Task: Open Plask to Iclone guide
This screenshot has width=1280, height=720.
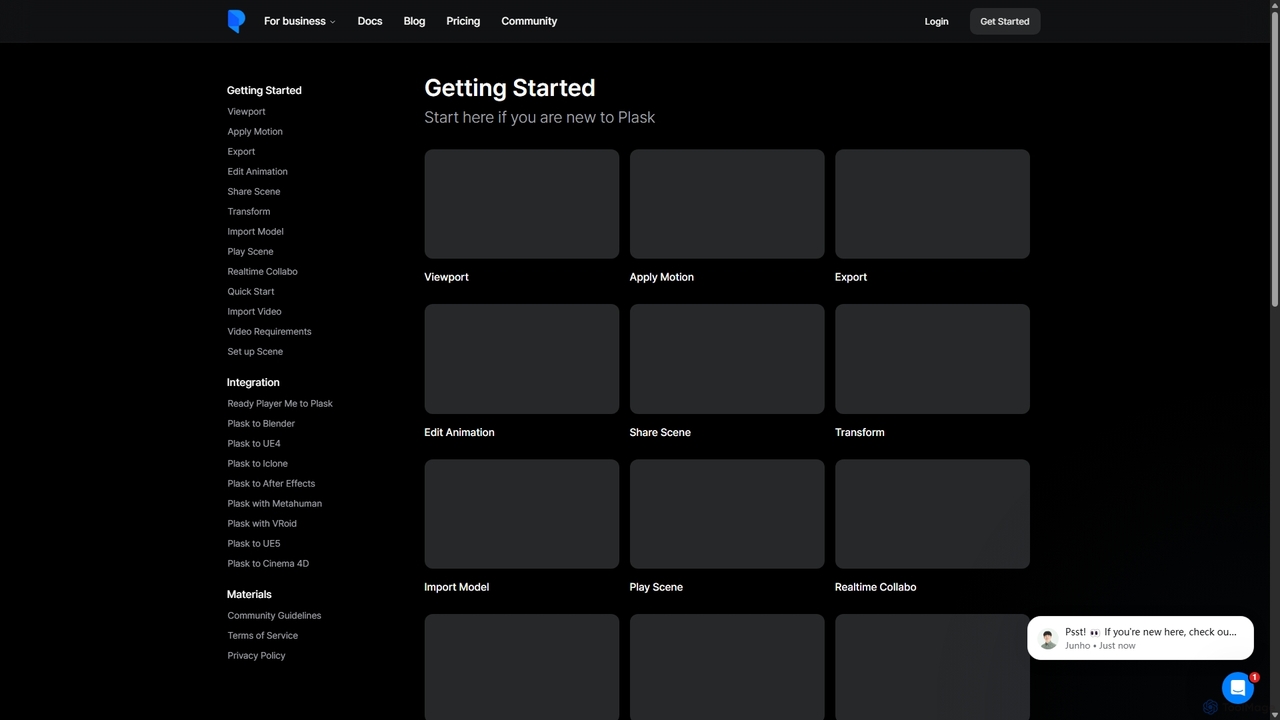Action: tap(257, 464)
